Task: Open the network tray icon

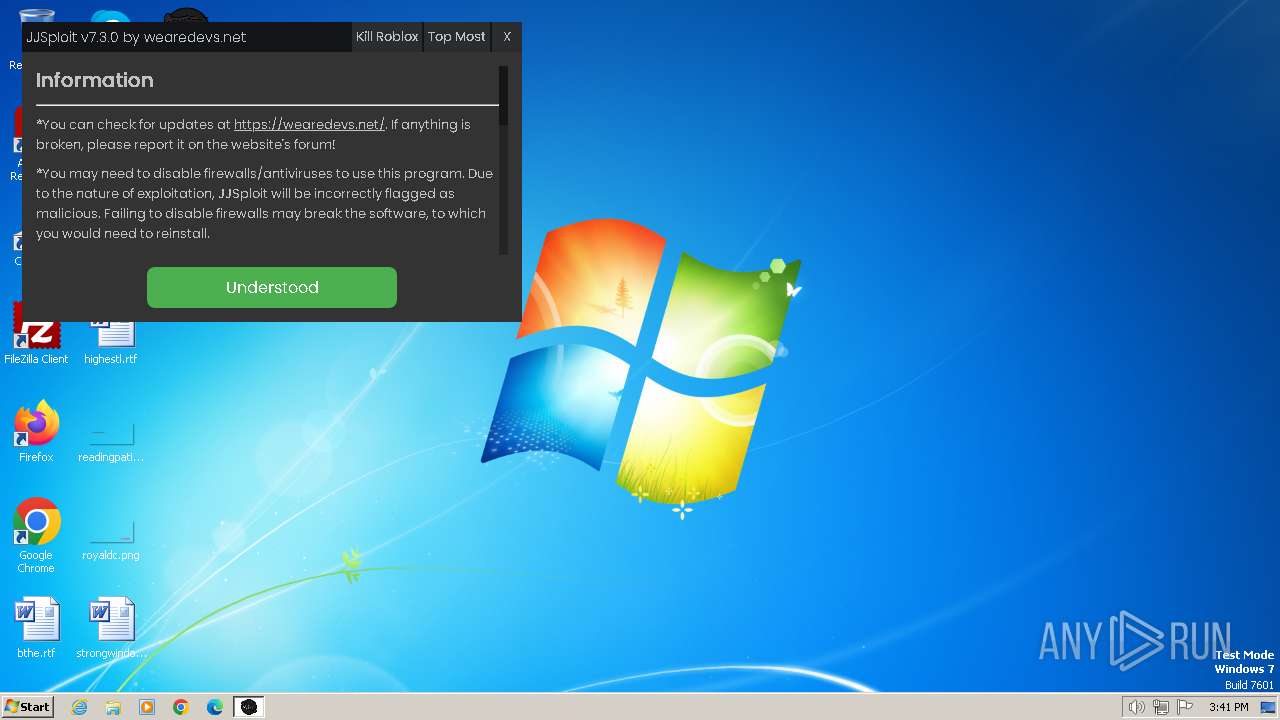Action: [1161, 707]
